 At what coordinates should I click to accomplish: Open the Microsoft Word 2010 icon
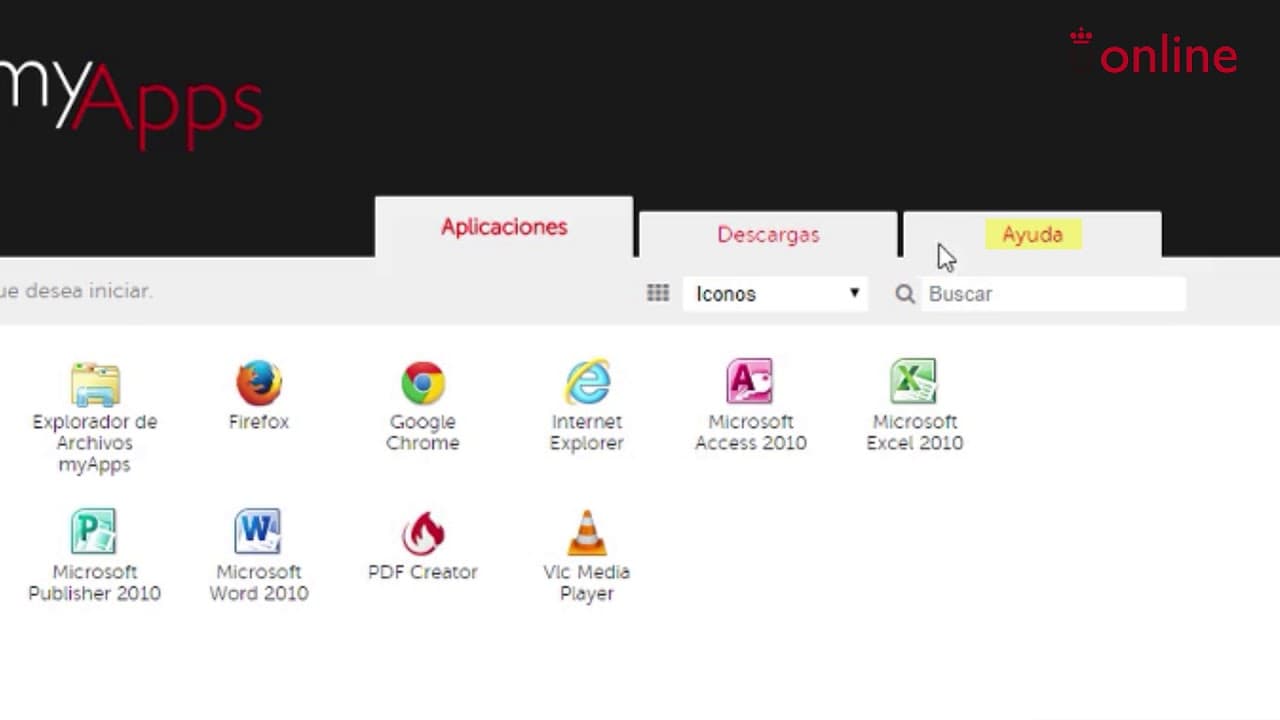[258, 532]
